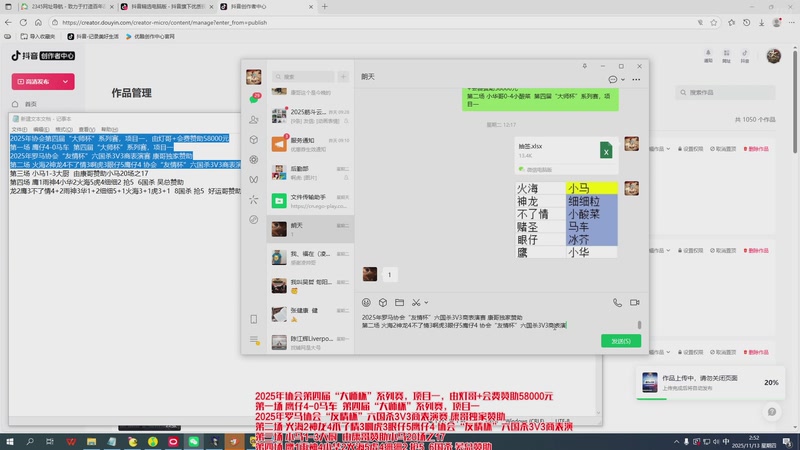800x450 pixels.
Task: Reload the browser page
Action: 23,22
